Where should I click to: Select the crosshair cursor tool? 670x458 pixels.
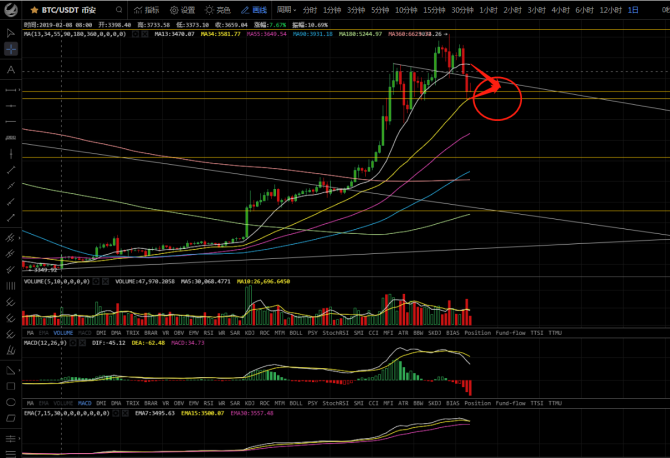pos(11,49)
